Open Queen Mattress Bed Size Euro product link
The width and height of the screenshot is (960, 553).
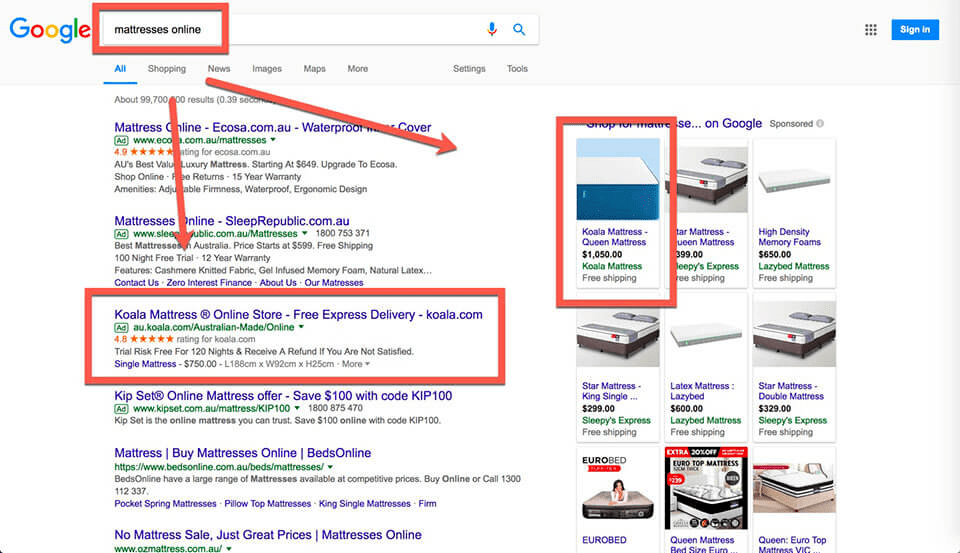point(703,545)
